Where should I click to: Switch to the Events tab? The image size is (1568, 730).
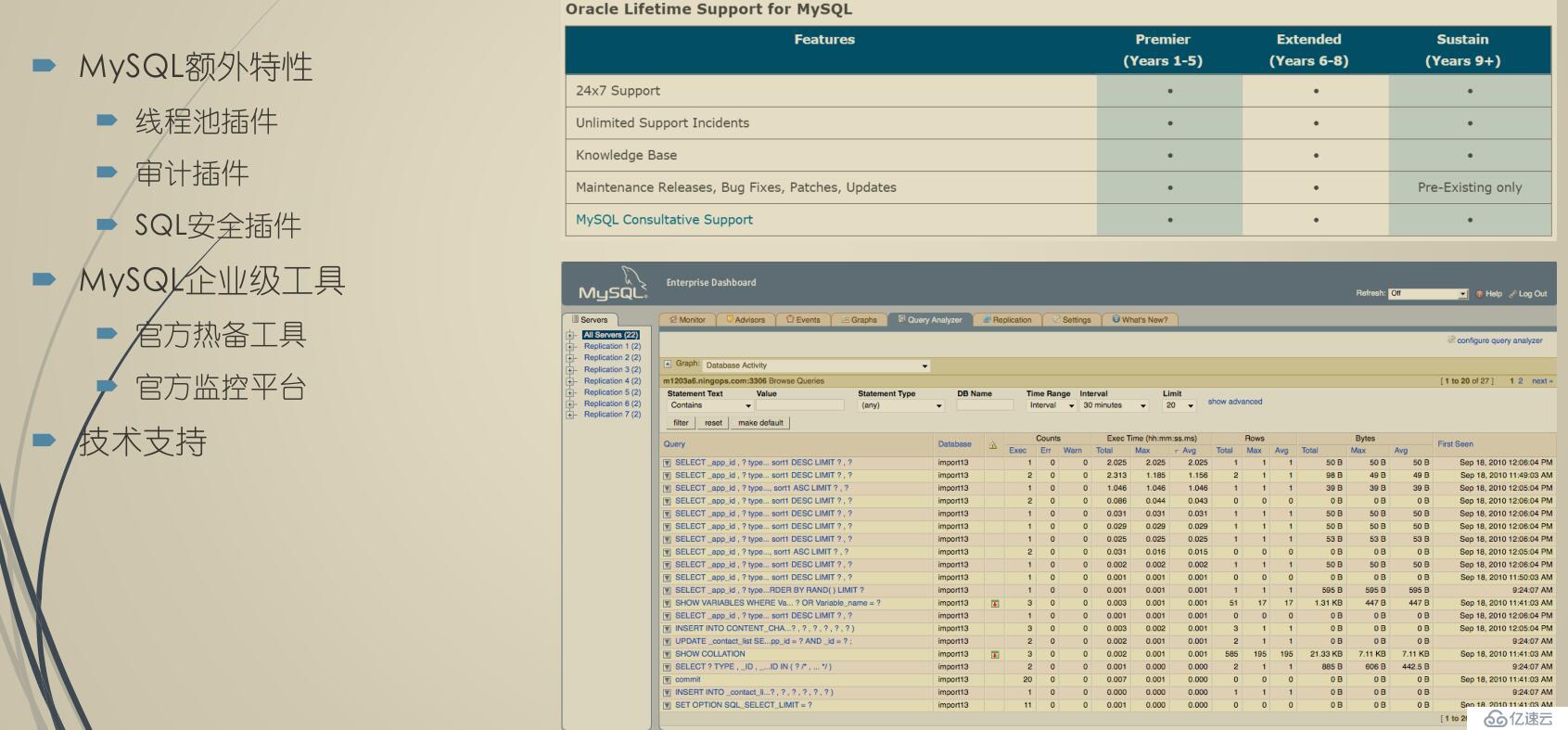(803, 320)
